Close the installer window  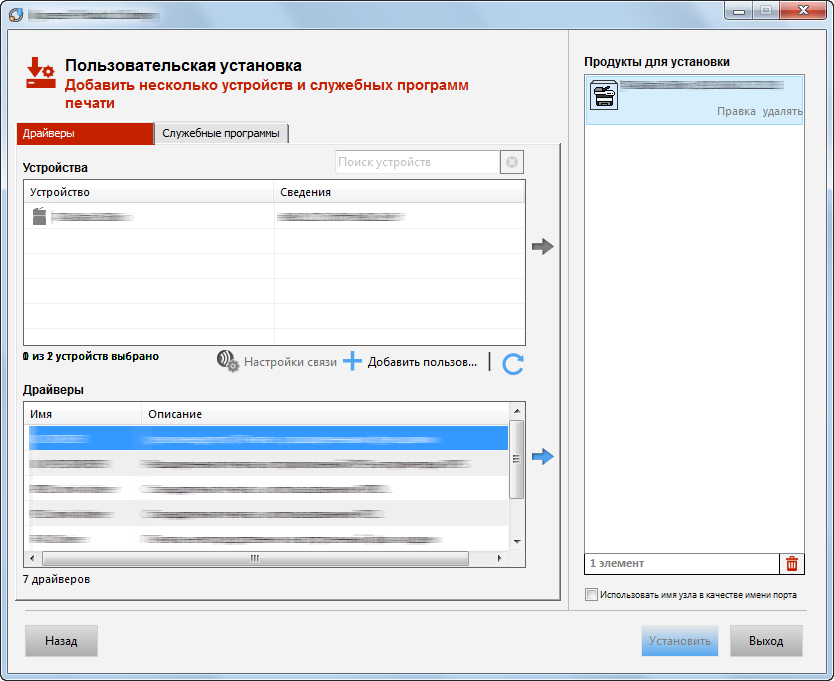(803, 11)
